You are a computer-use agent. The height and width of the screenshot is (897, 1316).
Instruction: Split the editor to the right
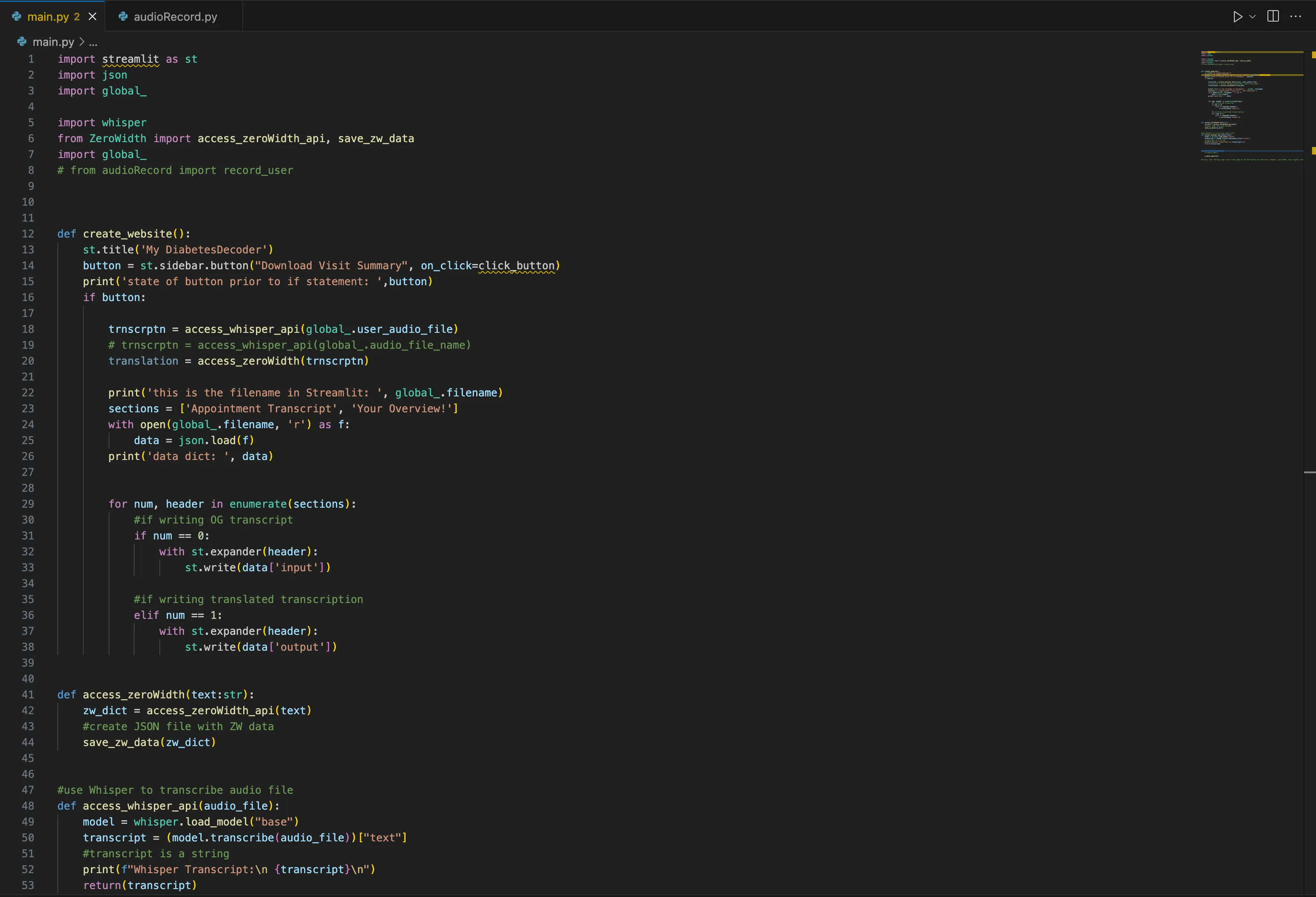tap(1273, 16)
